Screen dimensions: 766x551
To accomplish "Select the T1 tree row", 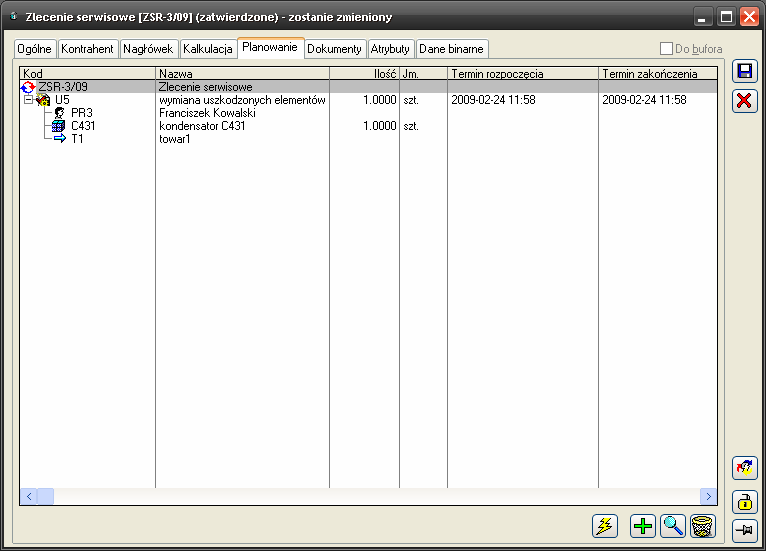I will click(x=368, y=139).
